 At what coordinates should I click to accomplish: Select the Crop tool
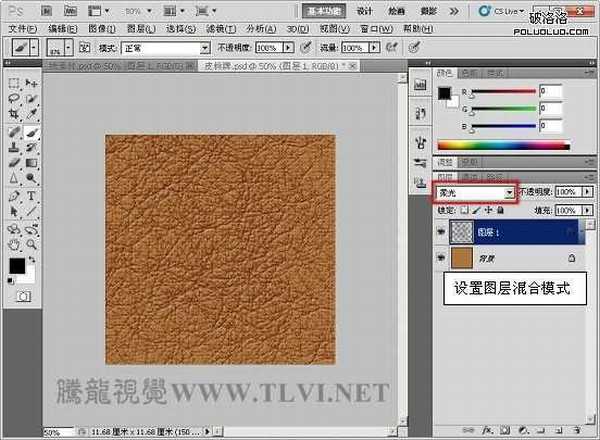click(x=14, y=114)
